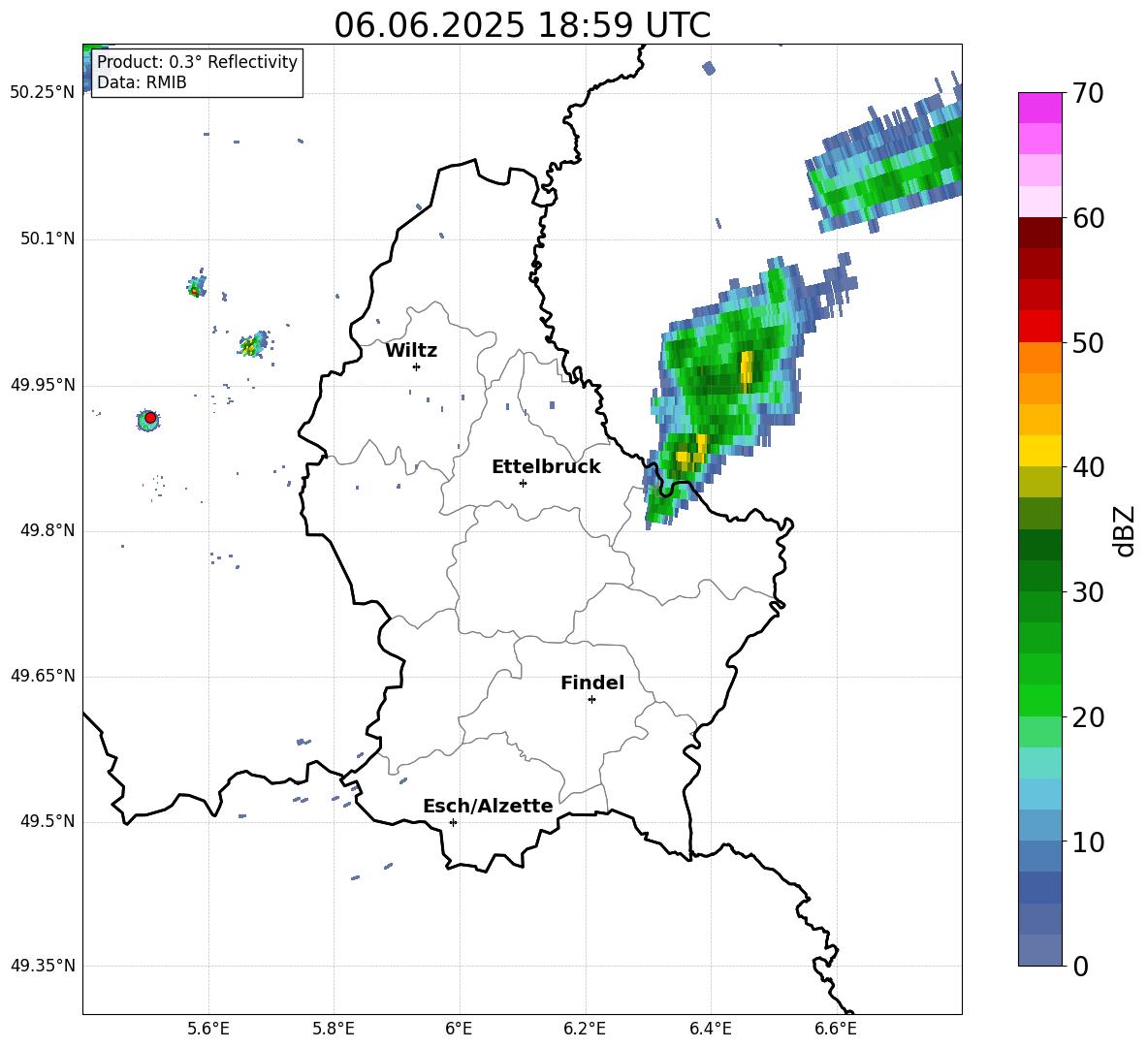
Task: Select the Esch/Alzette station label
Action: click(488, 806)
